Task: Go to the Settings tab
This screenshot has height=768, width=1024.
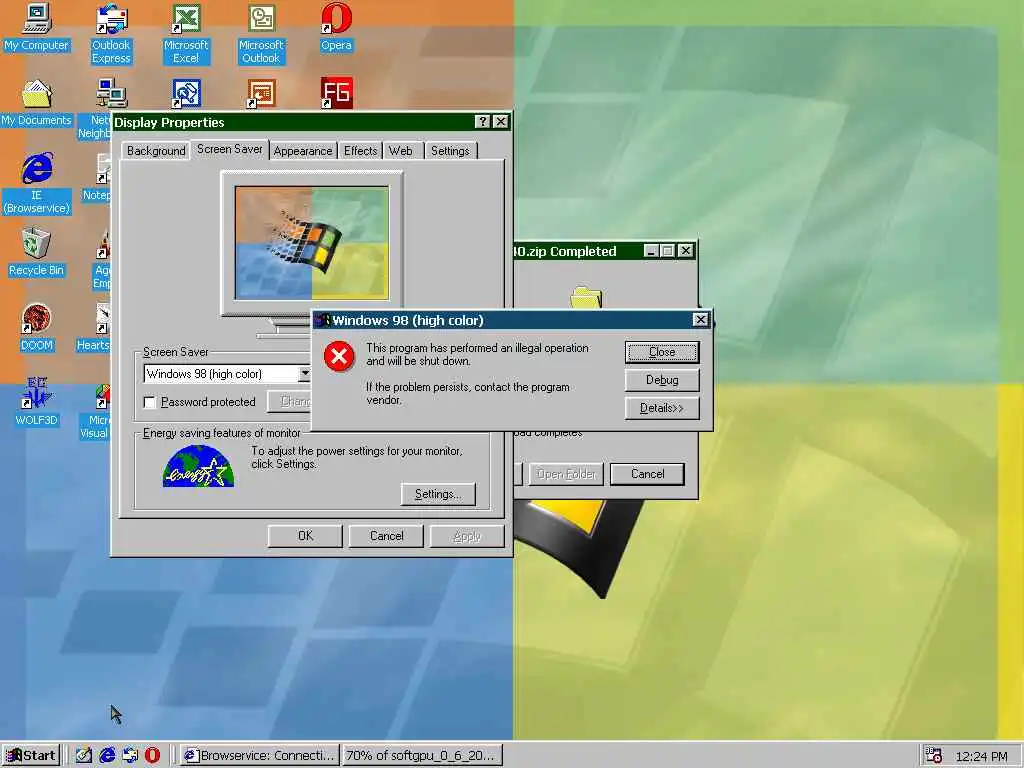Action: 450,151
